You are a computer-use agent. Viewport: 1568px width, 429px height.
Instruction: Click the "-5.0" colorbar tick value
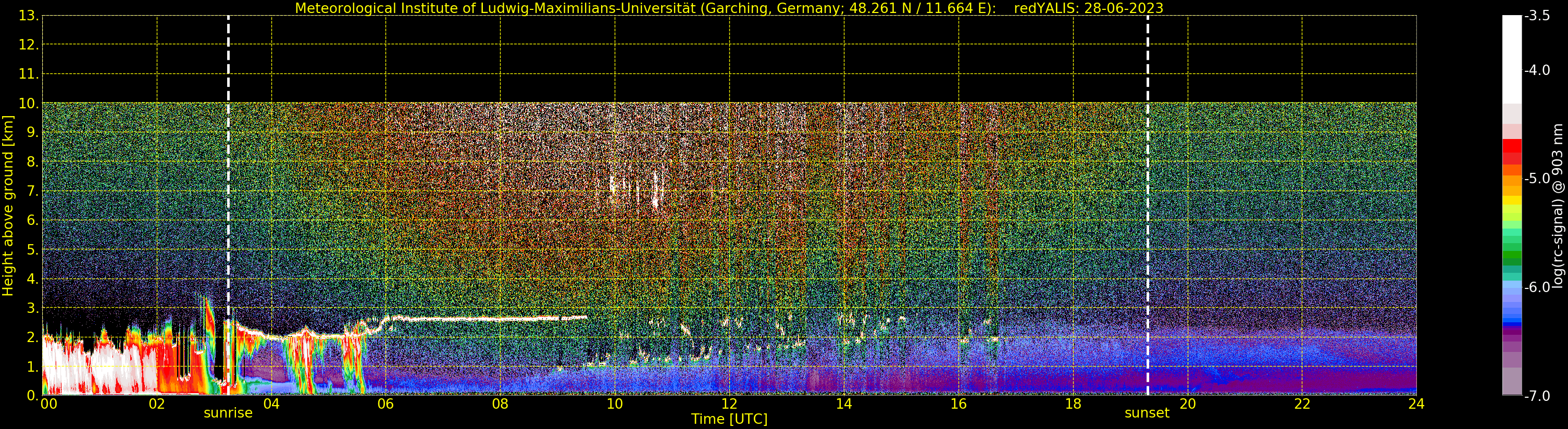coord(1537,178)
